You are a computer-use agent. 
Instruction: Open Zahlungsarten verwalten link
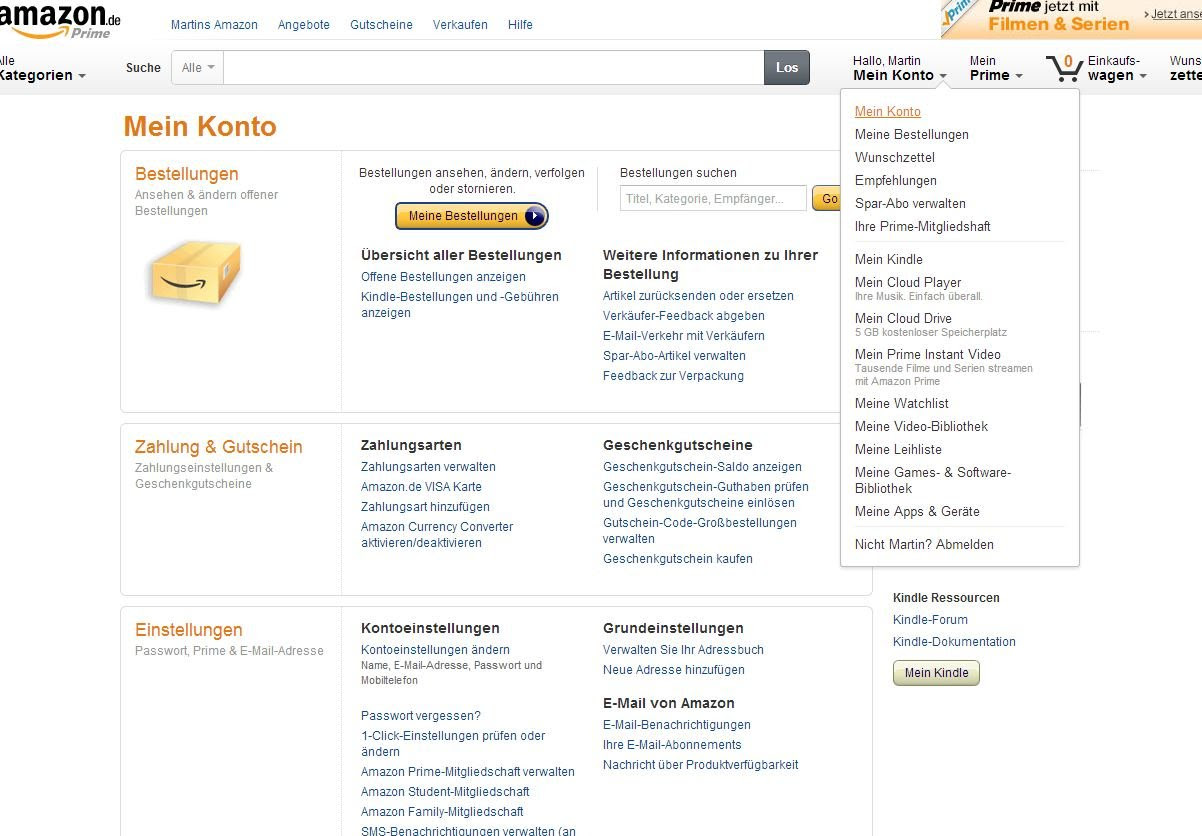point(428,467)
